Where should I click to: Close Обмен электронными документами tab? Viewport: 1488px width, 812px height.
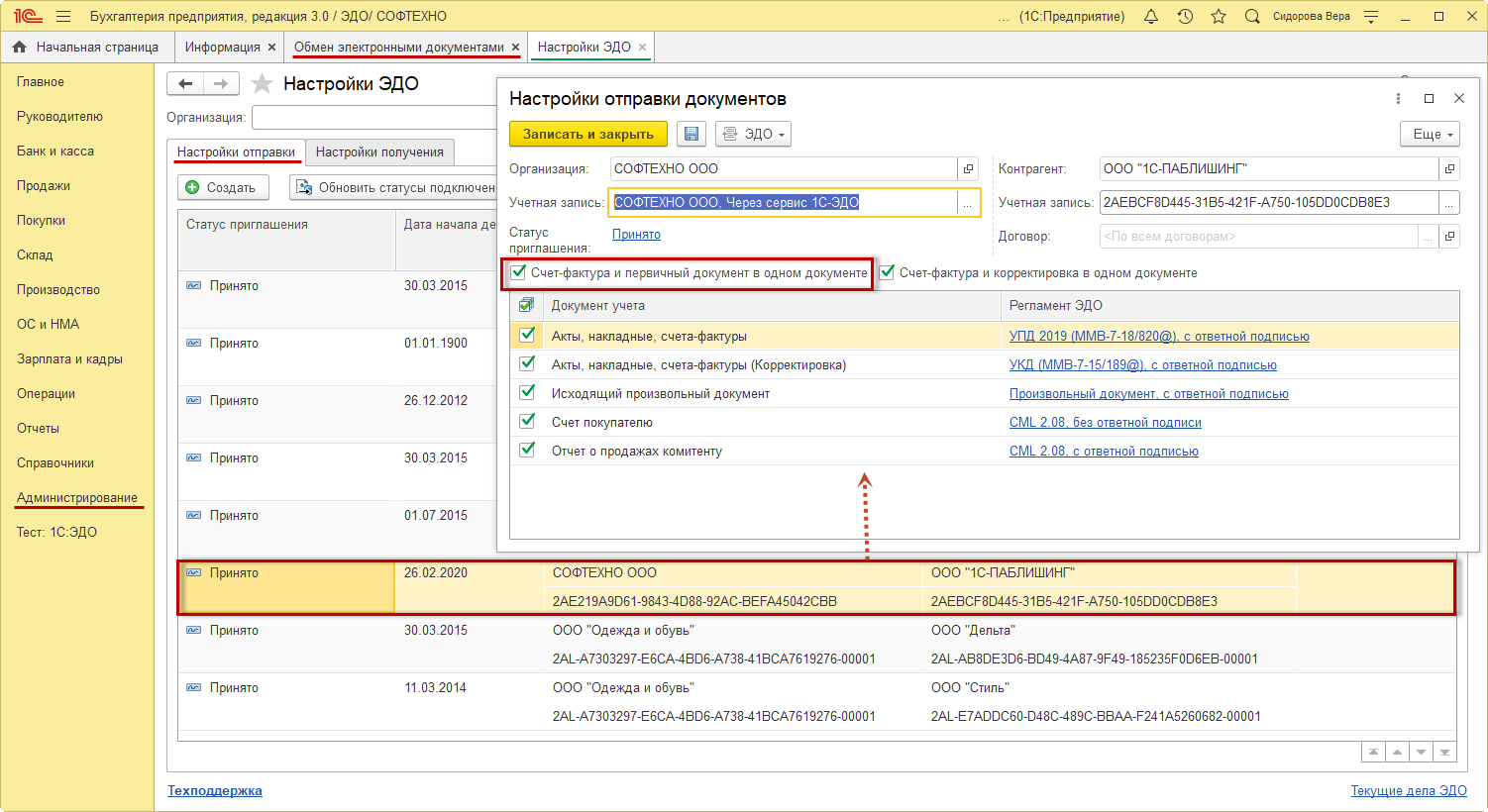tap(515, 48)
